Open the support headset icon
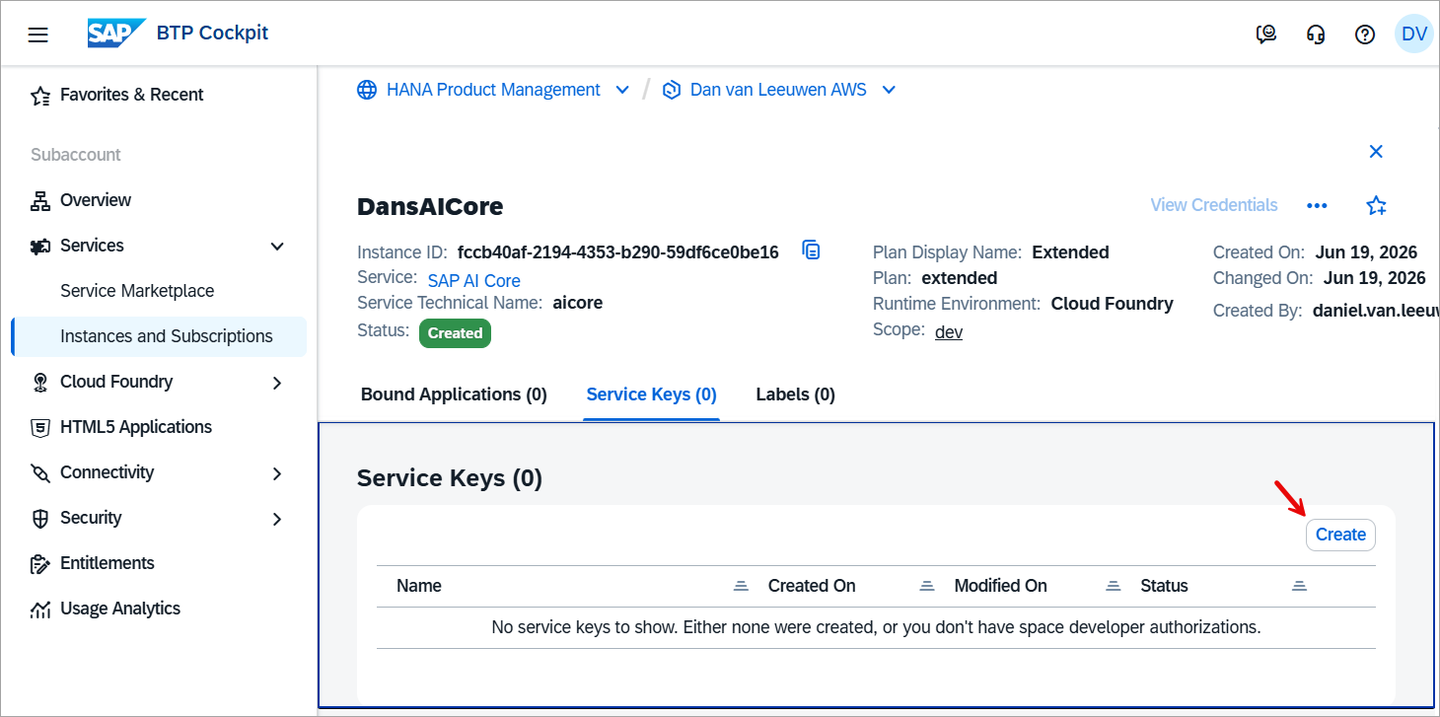 tap(1316, 34)
